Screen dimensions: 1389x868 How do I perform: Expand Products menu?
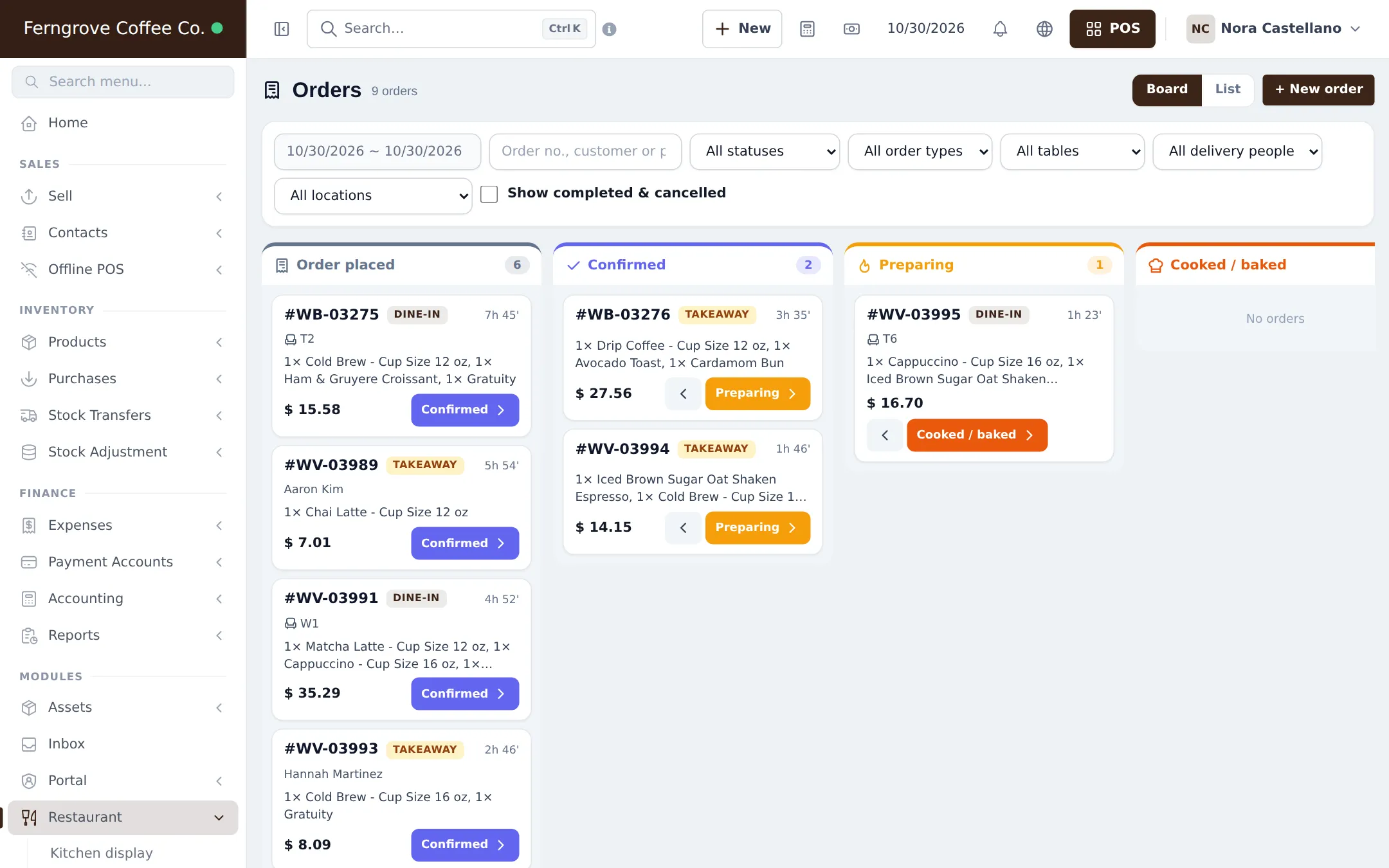point(123,342)
